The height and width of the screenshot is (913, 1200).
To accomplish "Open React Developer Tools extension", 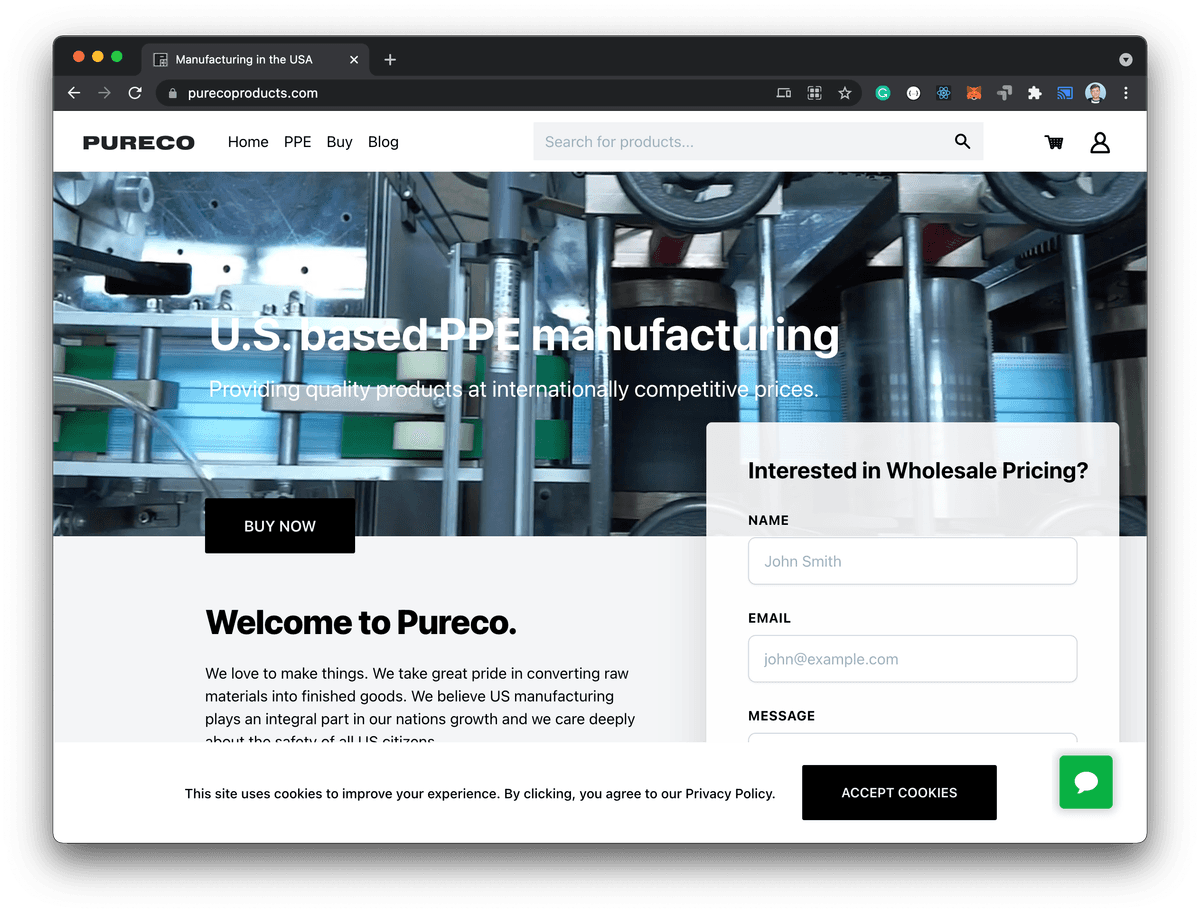I will (943, 93).
